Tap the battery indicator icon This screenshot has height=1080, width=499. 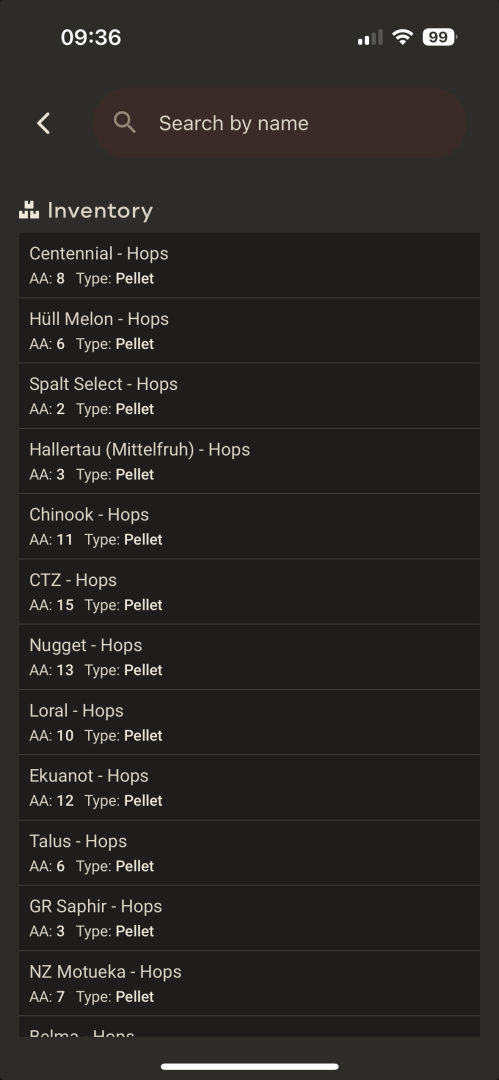pos(440,37)
